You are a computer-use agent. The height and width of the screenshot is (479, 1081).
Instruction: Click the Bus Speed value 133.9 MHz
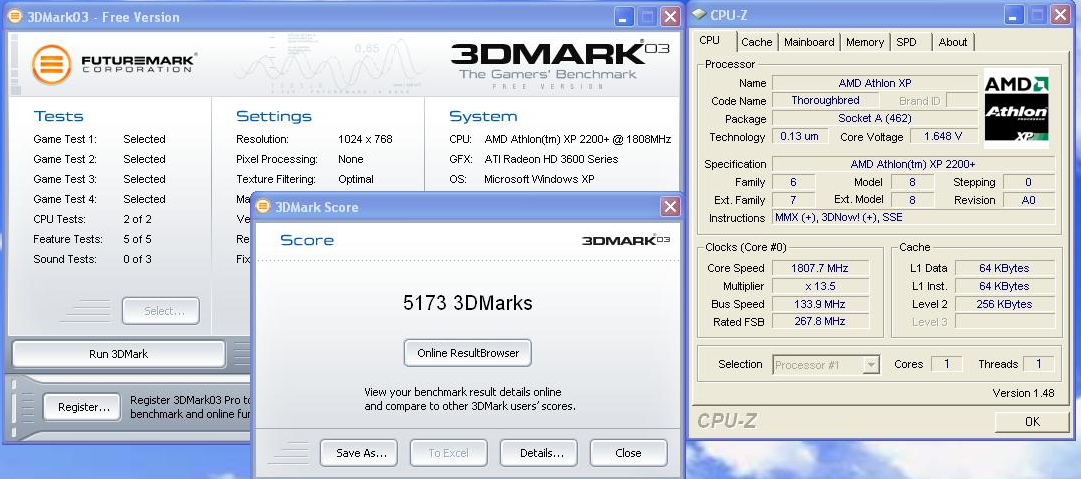pos(820,304)
